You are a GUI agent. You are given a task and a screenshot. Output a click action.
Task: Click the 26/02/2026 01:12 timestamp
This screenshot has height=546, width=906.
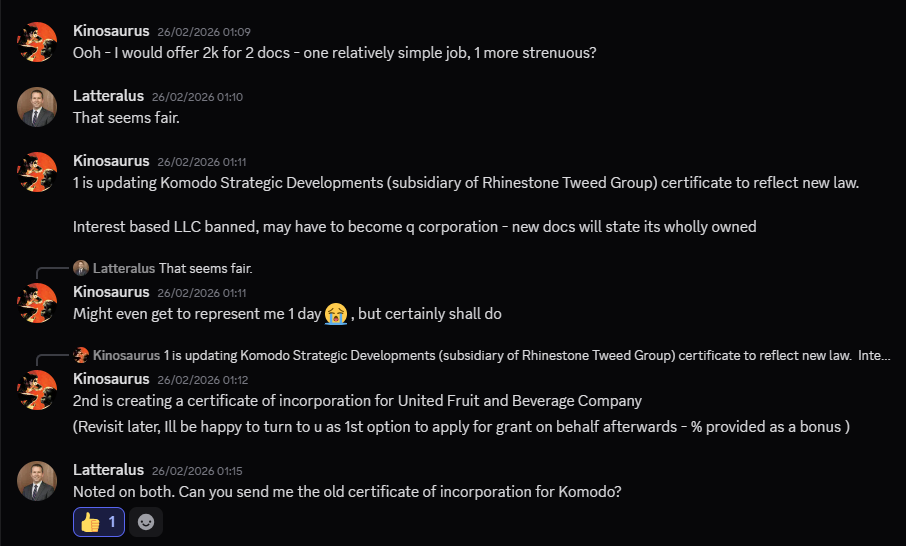click(202, 380)
